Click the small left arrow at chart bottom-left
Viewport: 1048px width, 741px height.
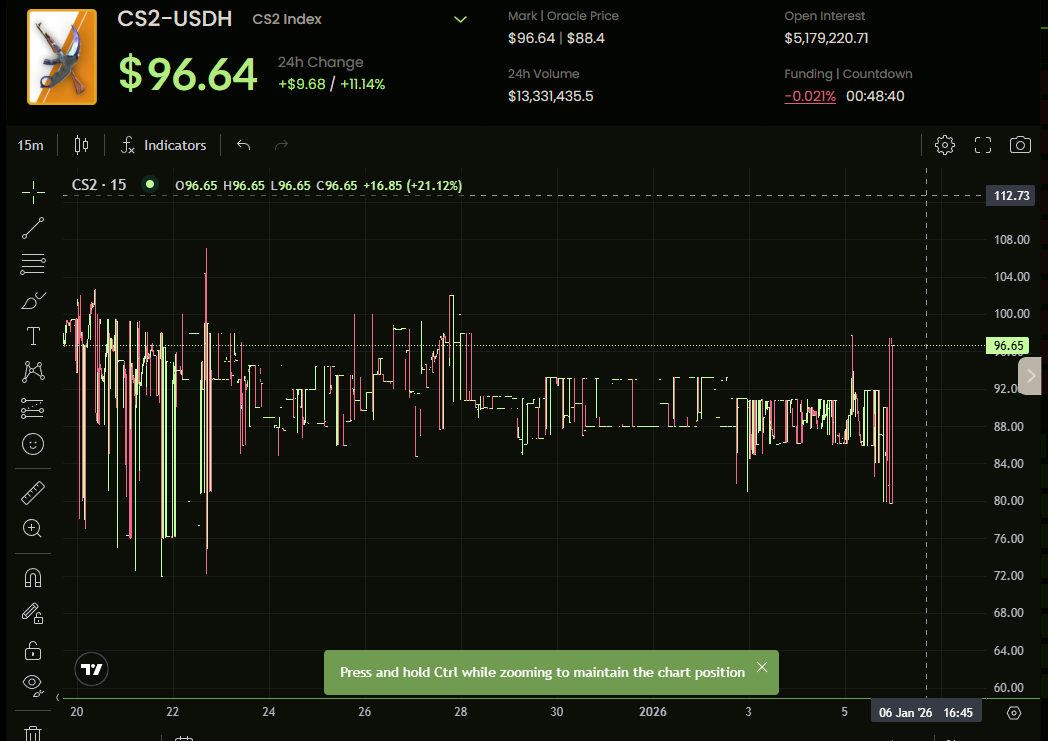[x=58, y=698]
